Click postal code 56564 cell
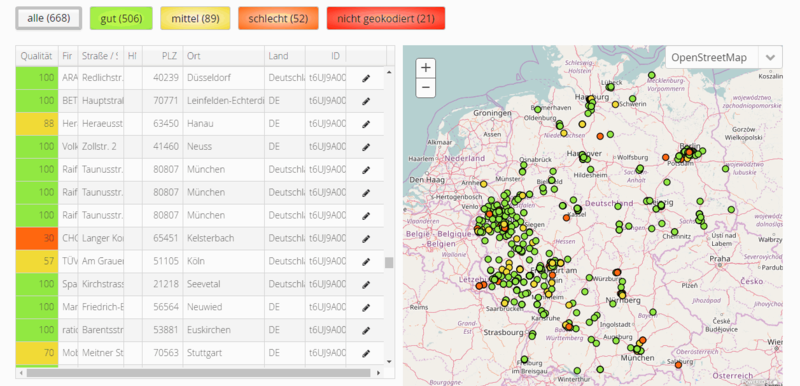800x386 pixels. click(163, 307)
